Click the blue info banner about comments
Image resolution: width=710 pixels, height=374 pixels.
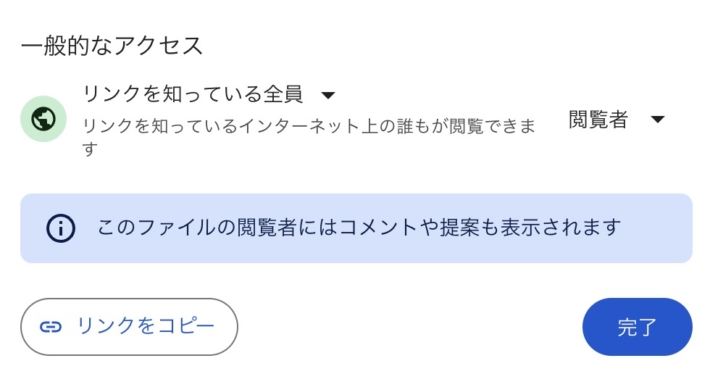(x=356, y=228)
